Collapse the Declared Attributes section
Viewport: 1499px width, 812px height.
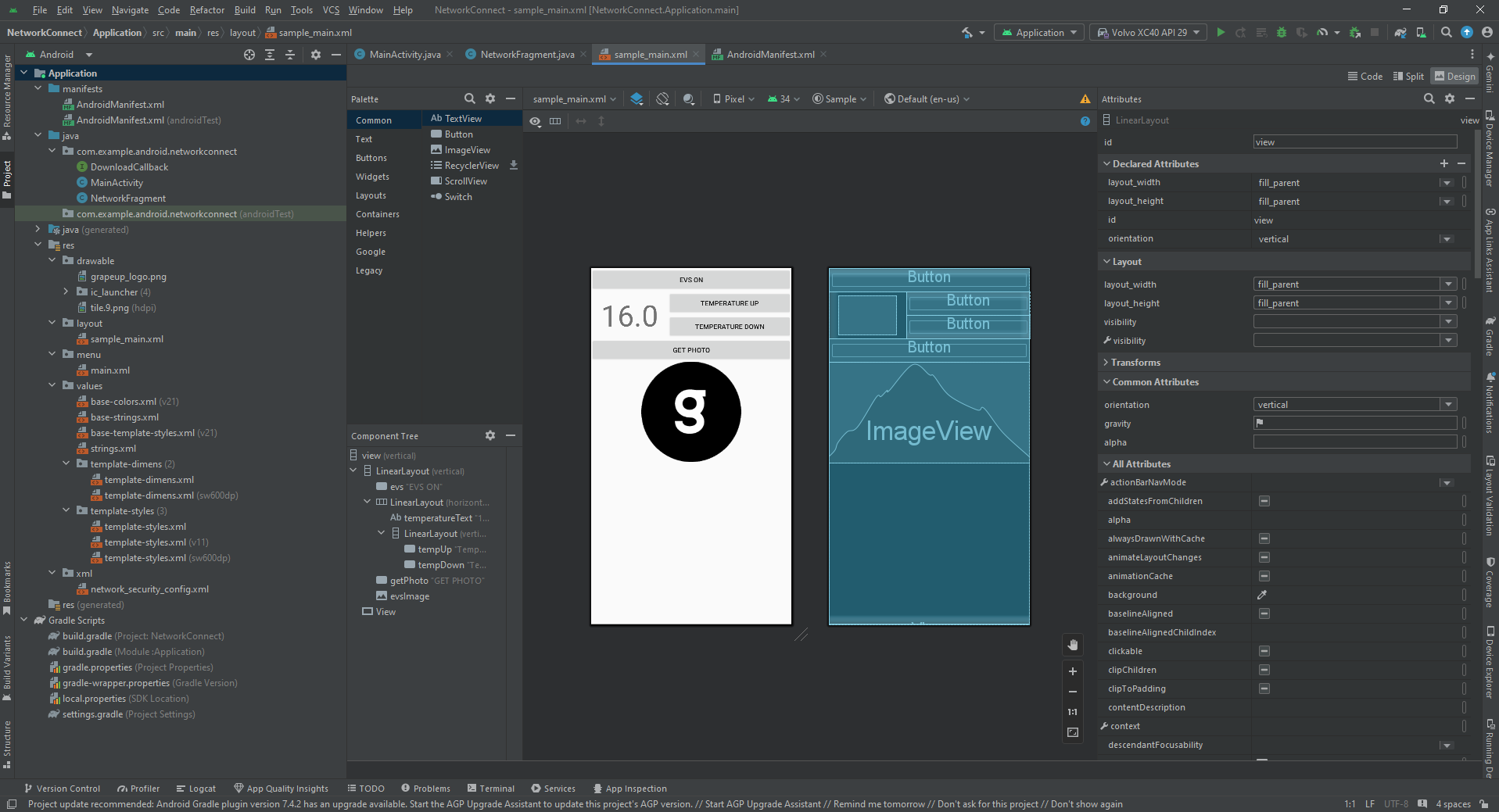[x=1106, y=163]
